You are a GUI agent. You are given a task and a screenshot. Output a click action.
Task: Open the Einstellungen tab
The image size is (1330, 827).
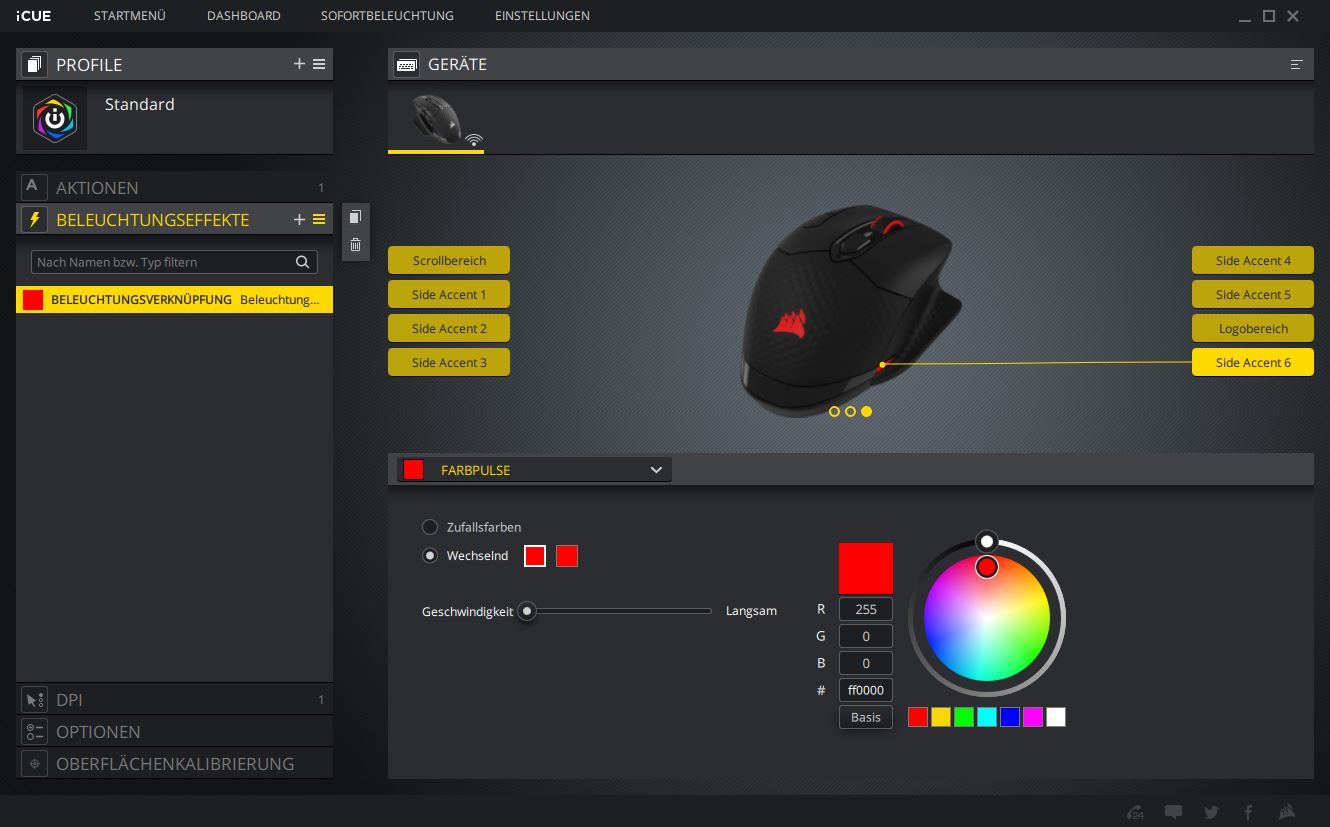coord(542,16)
